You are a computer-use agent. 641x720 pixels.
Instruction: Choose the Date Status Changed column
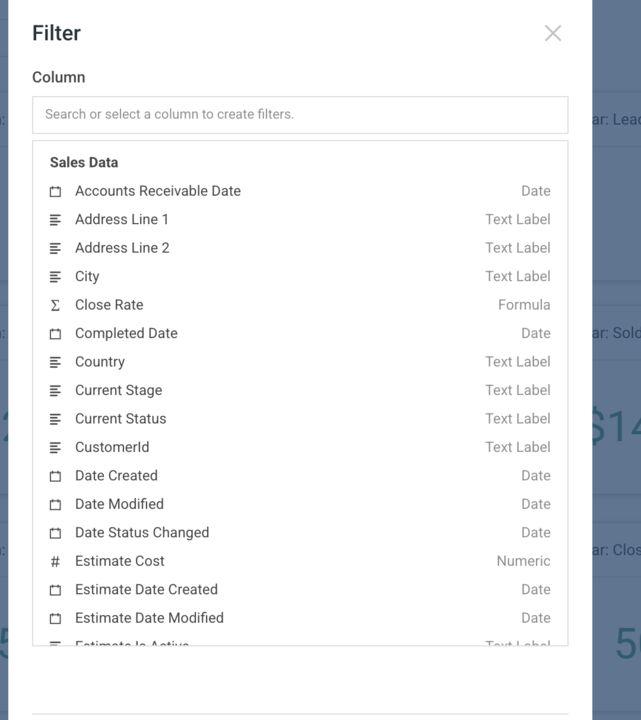pos(142,533)
